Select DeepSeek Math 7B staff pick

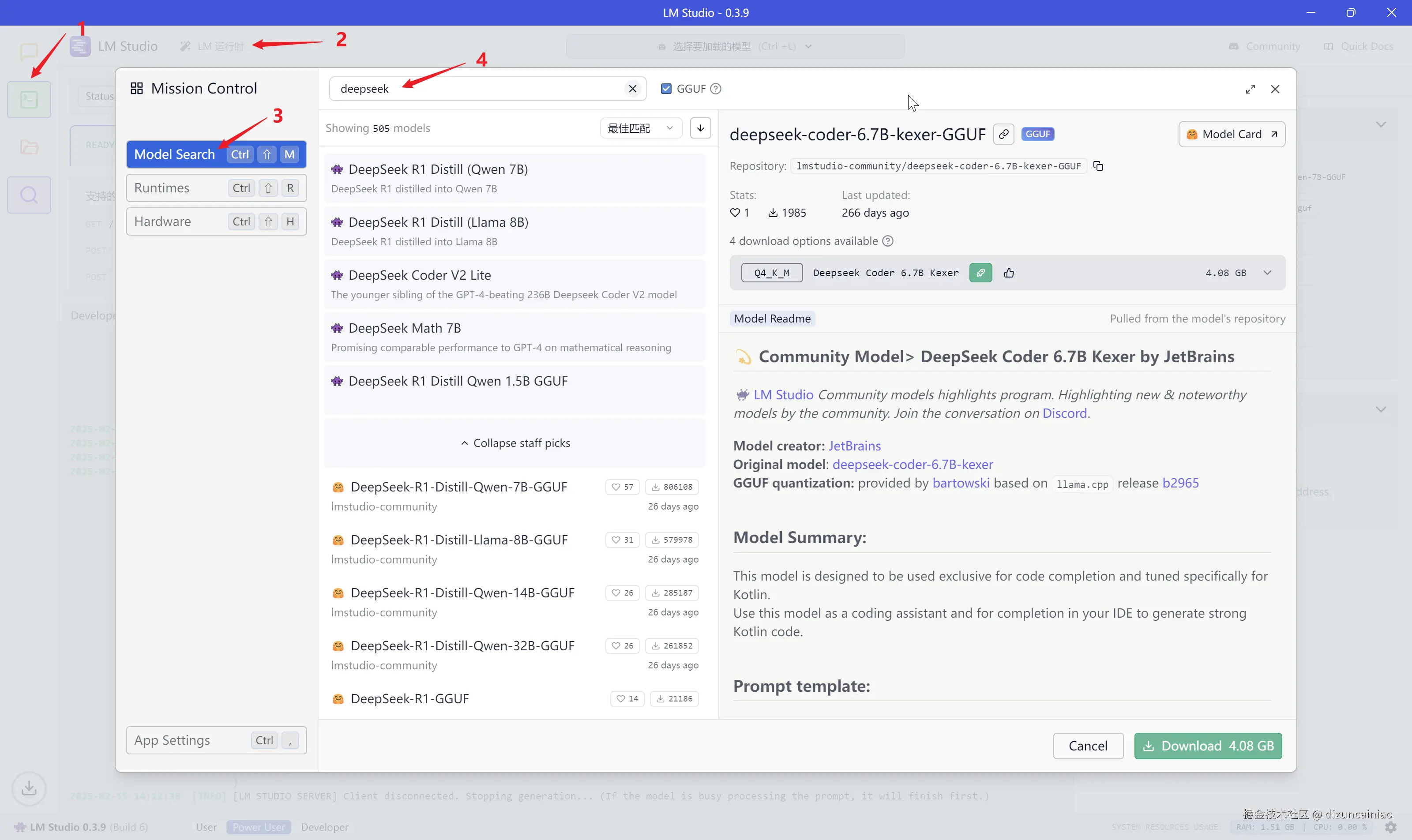point(514,337)
